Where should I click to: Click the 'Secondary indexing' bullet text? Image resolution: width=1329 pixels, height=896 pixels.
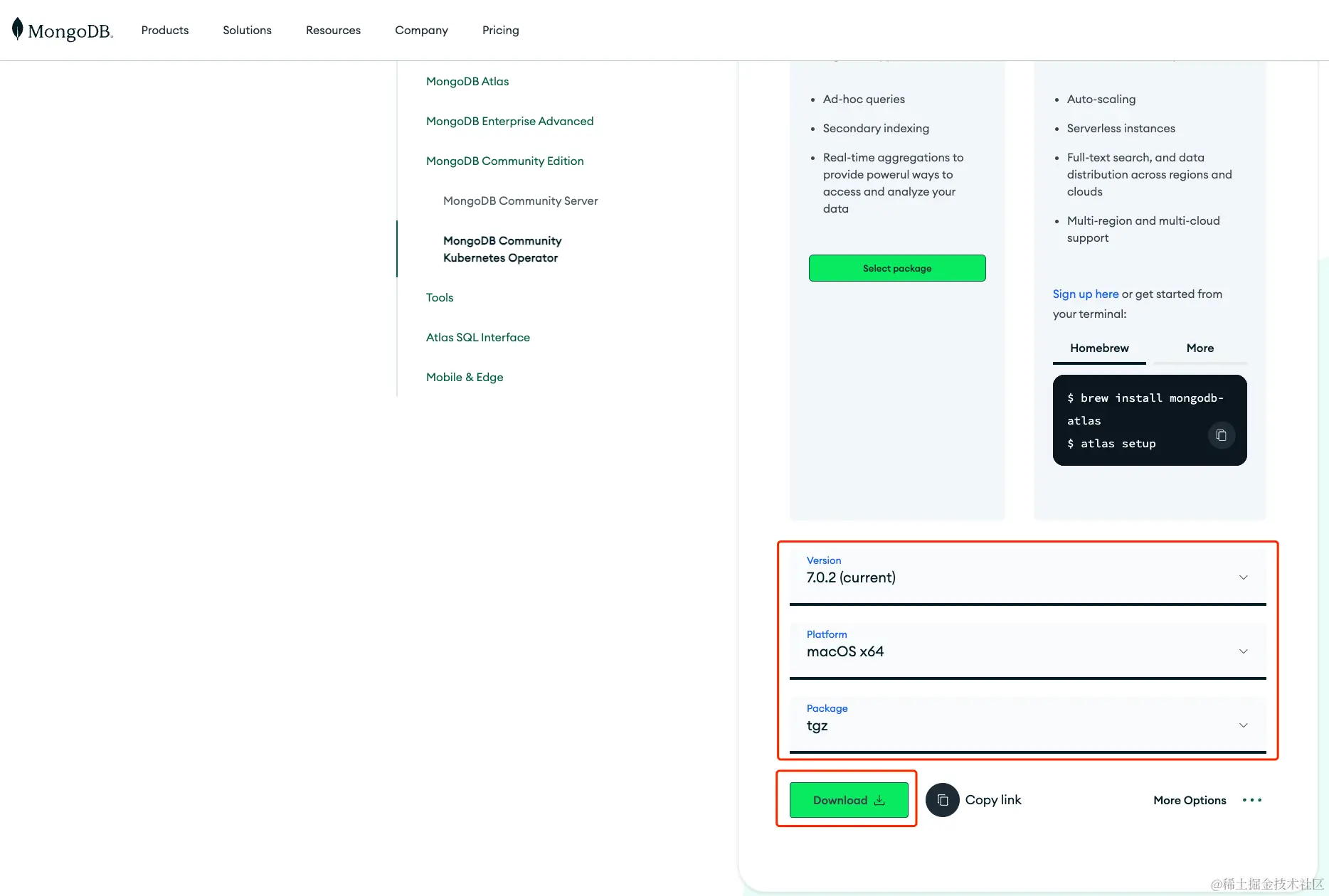[876, 128]
